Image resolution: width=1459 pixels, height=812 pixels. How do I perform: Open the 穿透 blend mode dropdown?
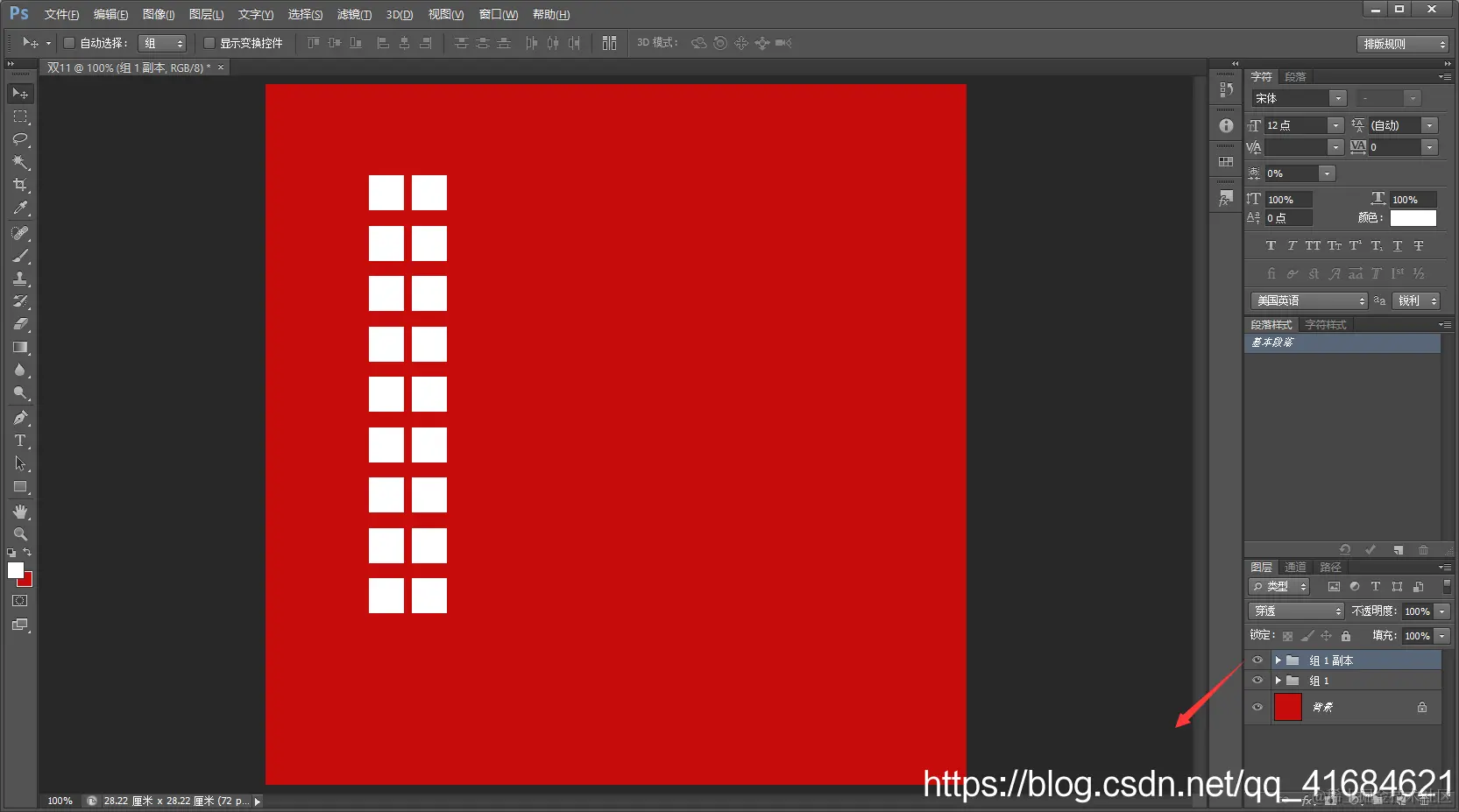coord(1296,611)
